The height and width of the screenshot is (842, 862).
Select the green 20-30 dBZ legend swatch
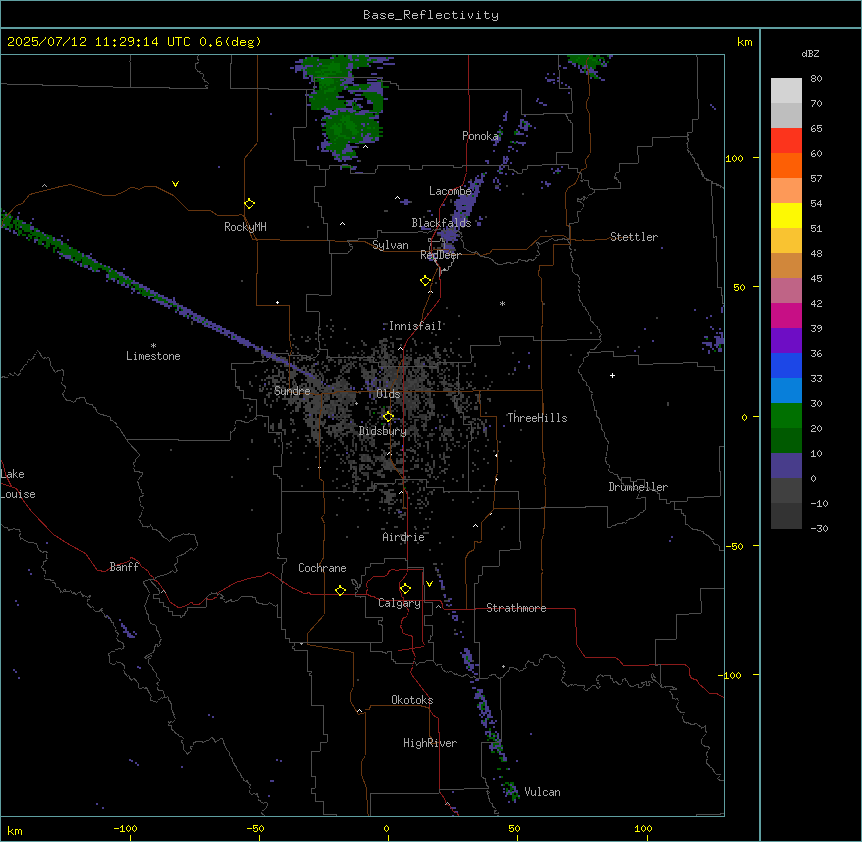coord(786,416)
